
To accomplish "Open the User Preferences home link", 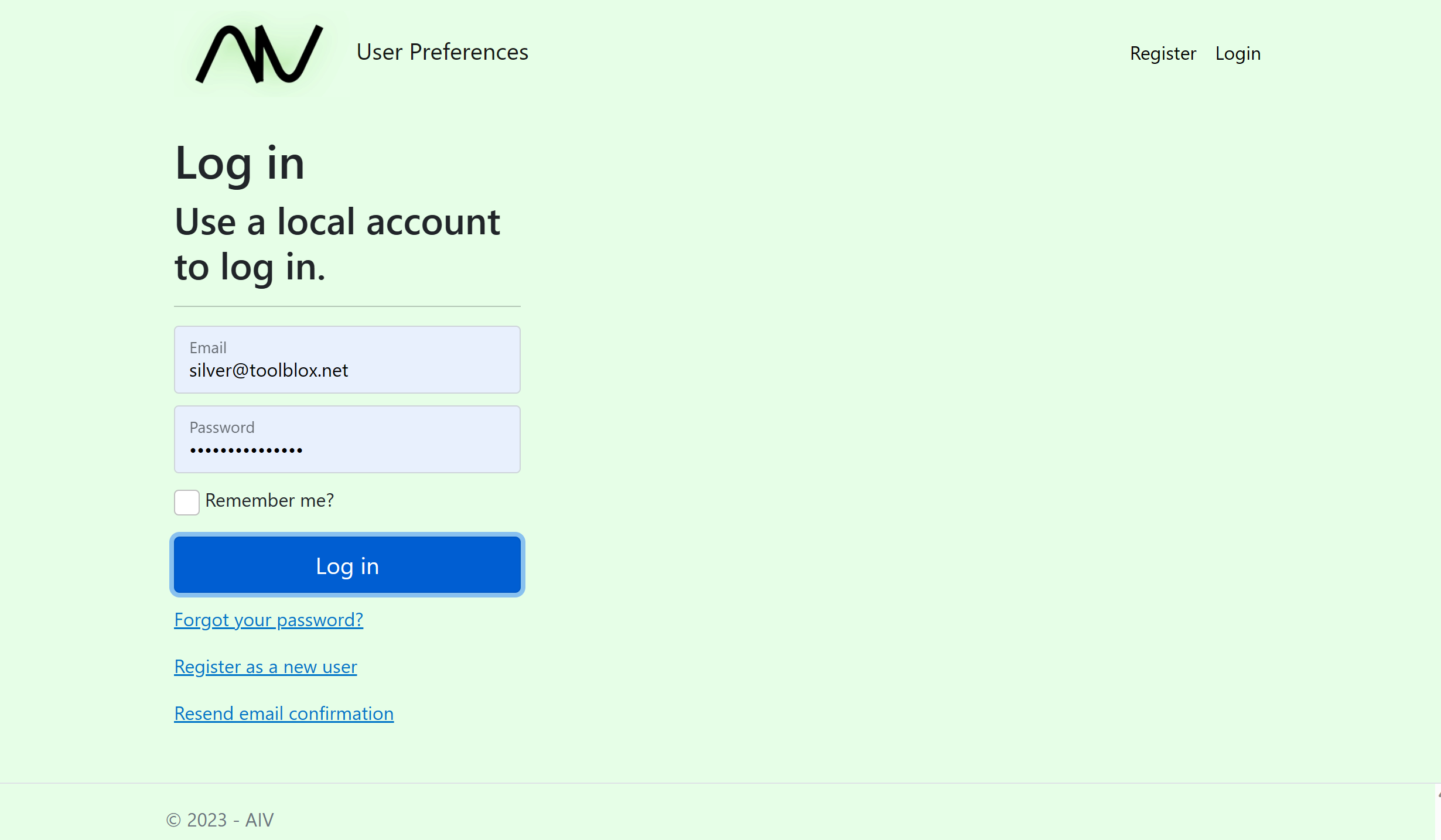I will pos(442,52).
